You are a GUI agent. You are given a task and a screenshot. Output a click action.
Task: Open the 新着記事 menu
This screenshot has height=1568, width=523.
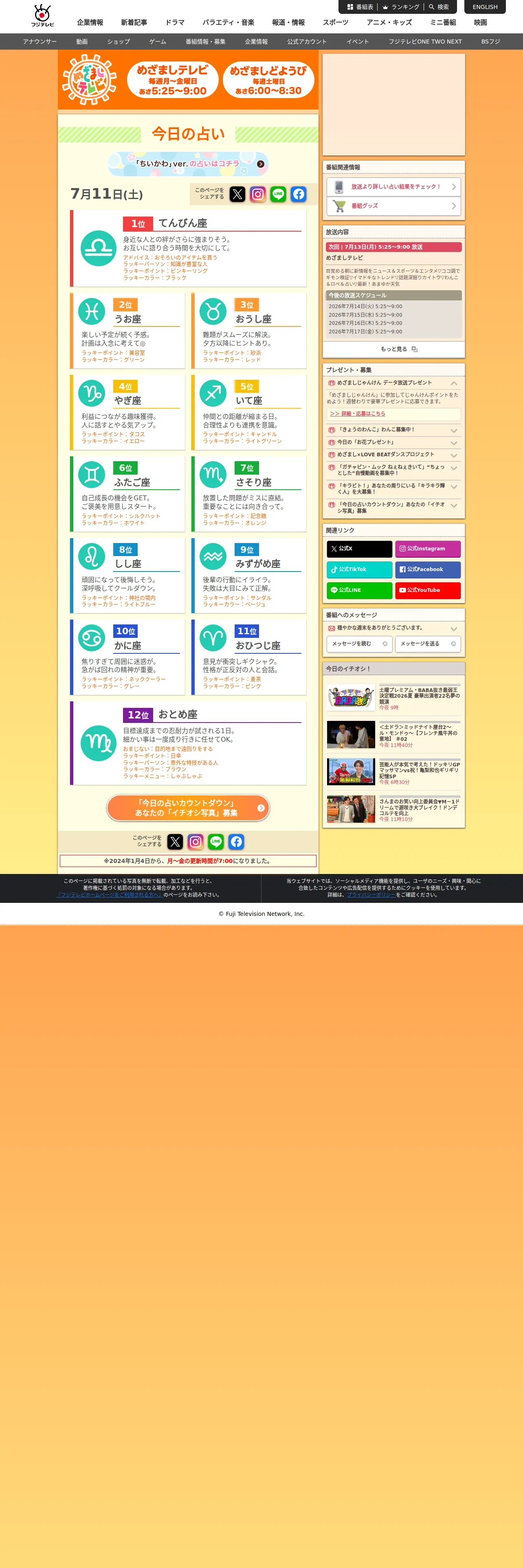(134, 22)
